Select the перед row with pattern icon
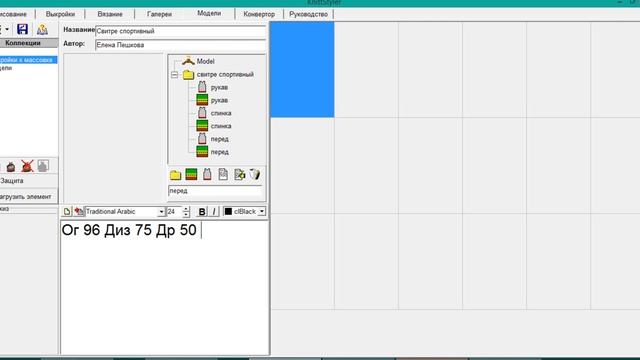This screenshot has height=360, width=640. tap(213, 139)
